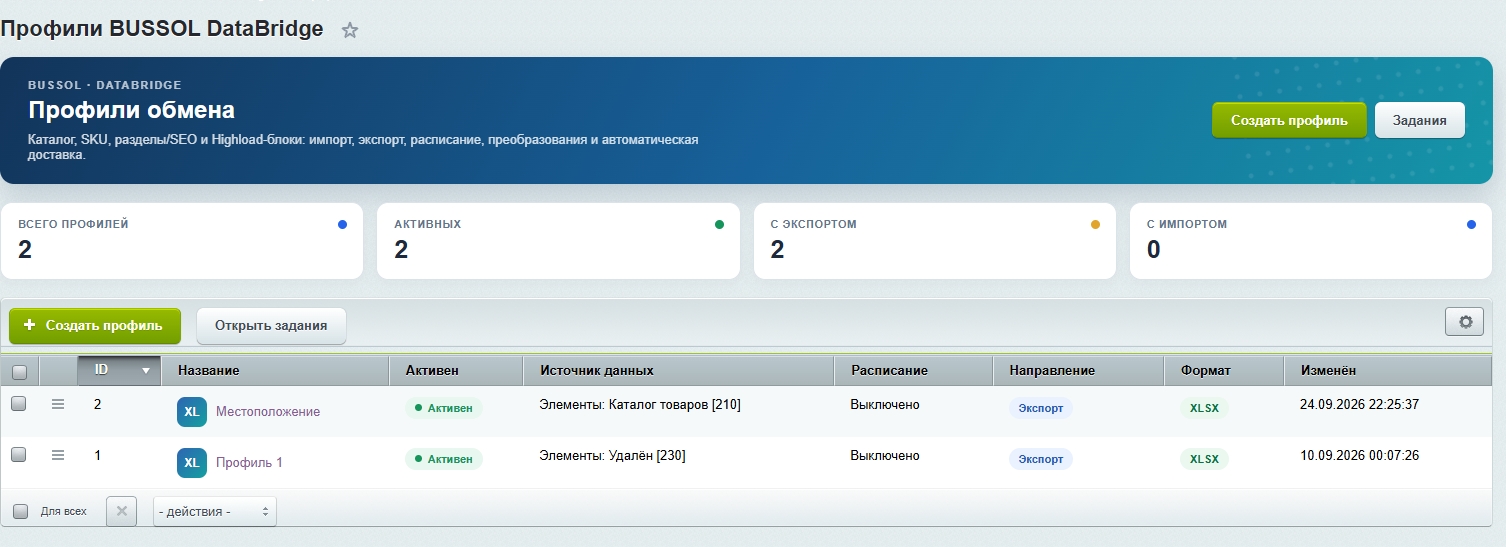The image size is (1506, 547).
Task: Click Активен badge in Профиль 1 row
Action: click(x=444, y=459)
